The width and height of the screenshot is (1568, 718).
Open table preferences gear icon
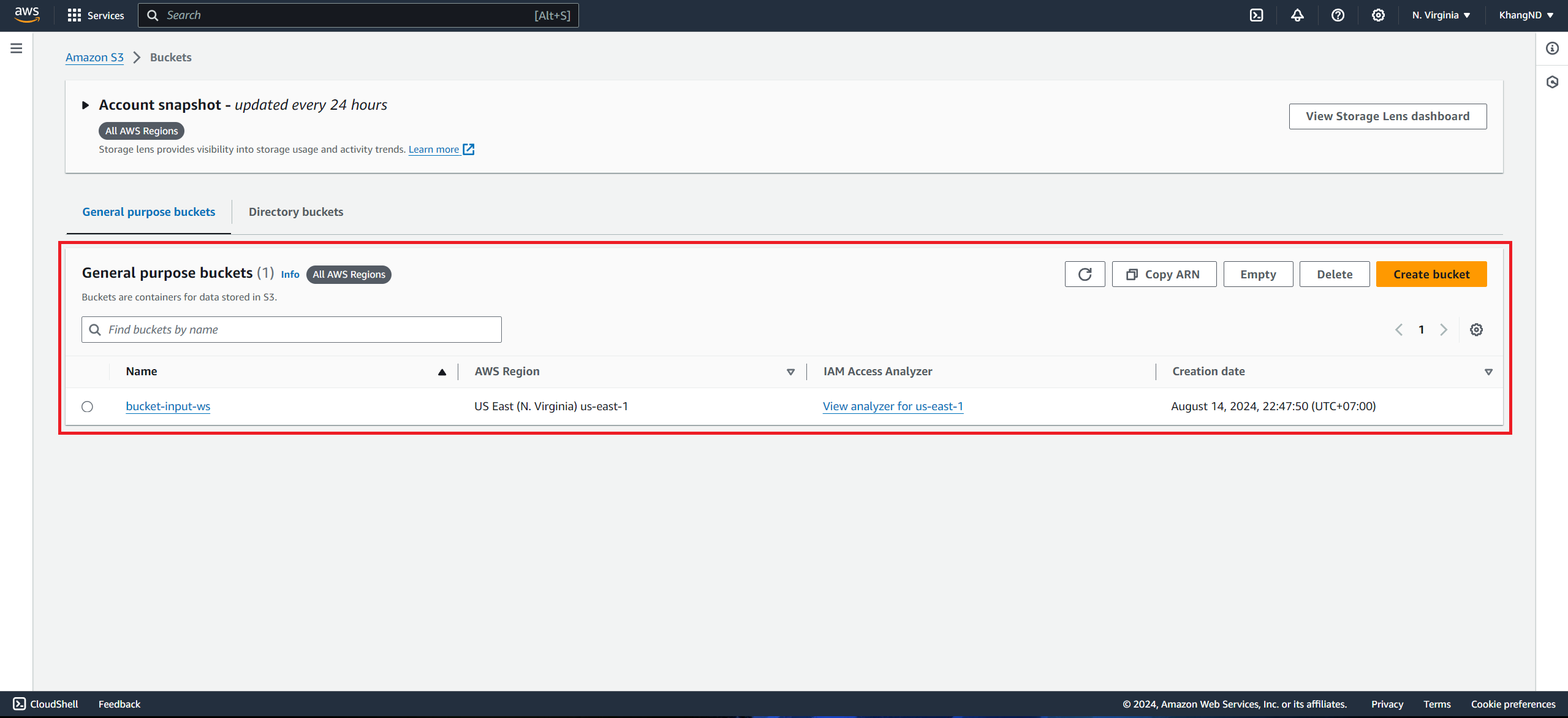coord(1476,330)
